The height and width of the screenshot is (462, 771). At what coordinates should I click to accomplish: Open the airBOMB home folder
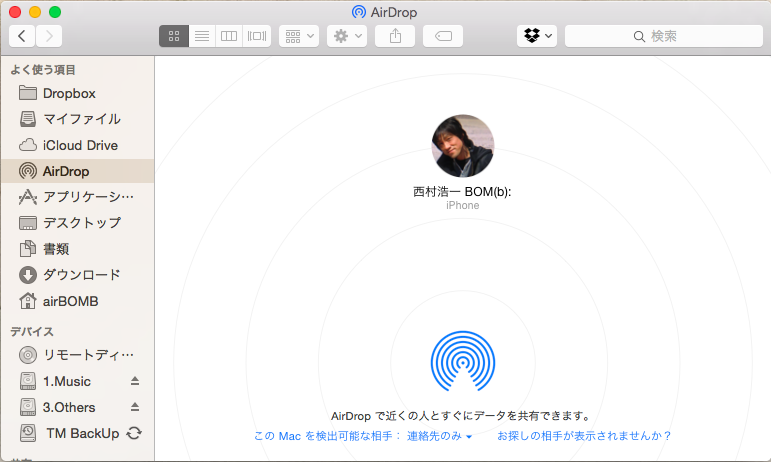click(x=78, y=301)
